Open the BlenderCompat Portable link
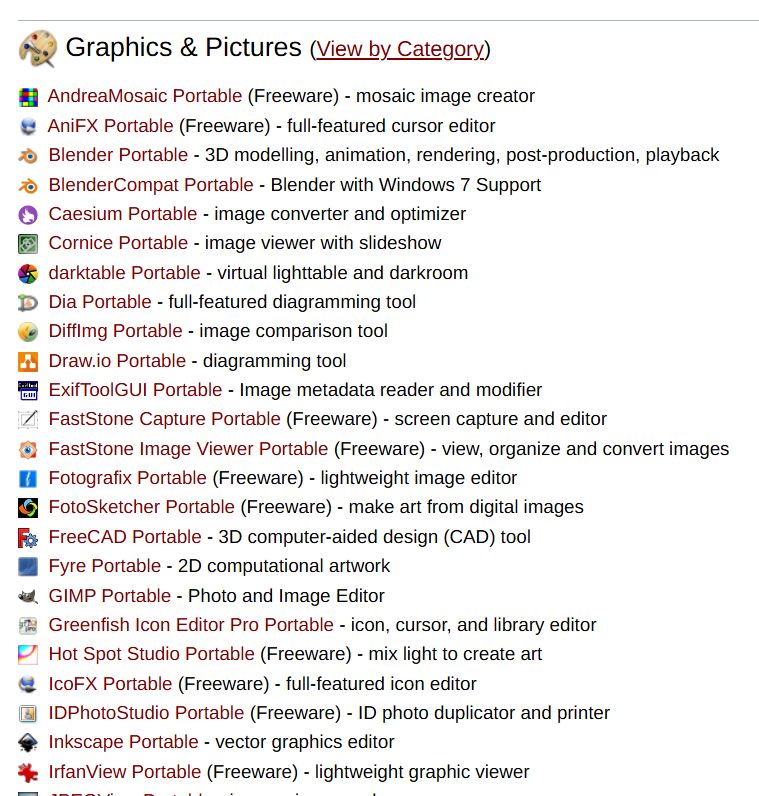Screen dimensions: 759x796 click(151, 185)
